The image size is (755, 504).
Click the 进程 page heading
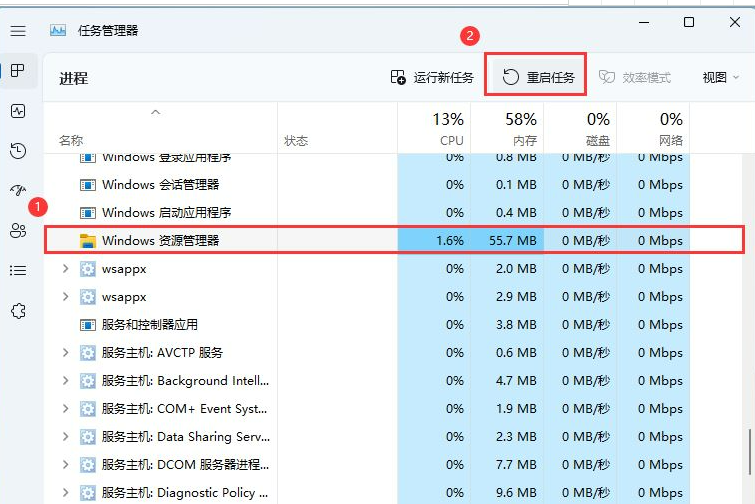[73, 78]
